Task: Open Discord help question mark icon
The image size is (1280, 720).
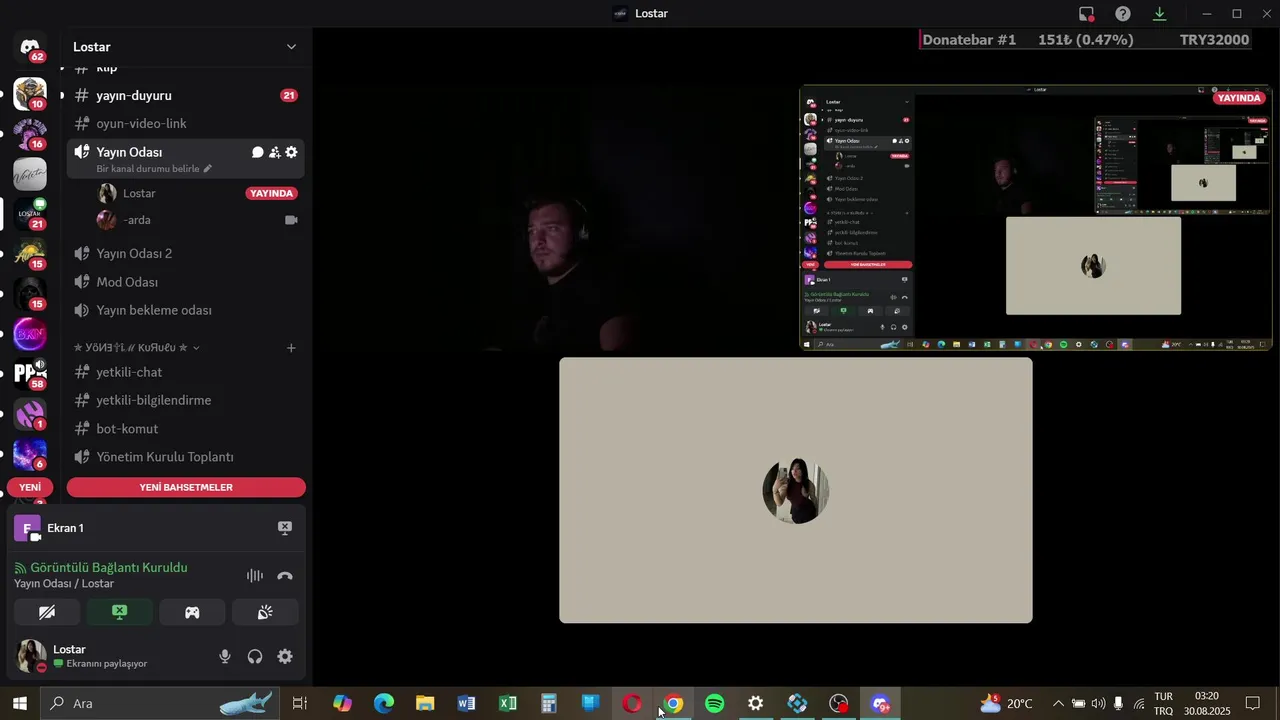Action: 1123,14
